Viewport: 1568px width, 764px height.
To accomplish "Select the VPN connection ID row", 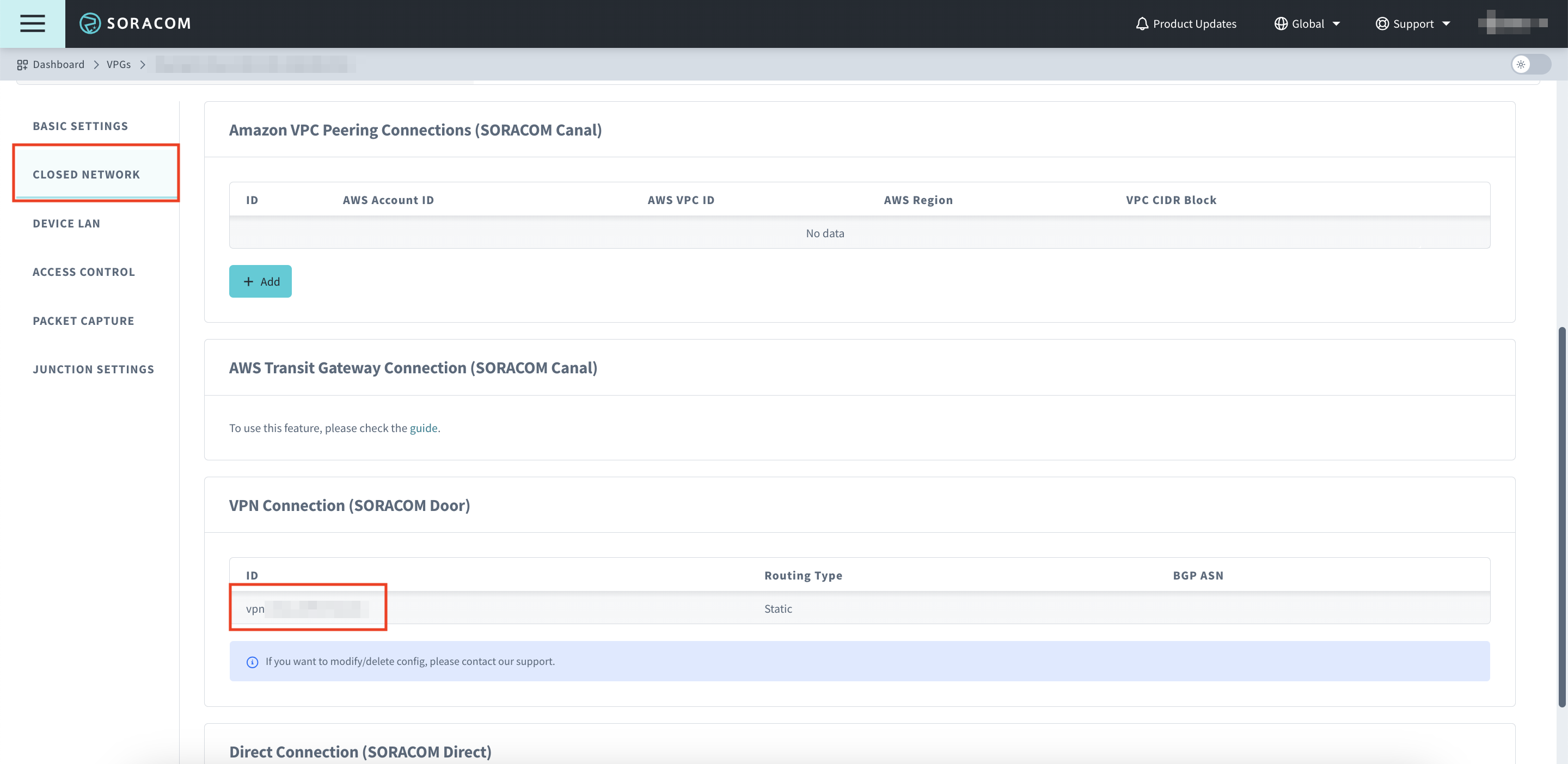I will (308, 608).
